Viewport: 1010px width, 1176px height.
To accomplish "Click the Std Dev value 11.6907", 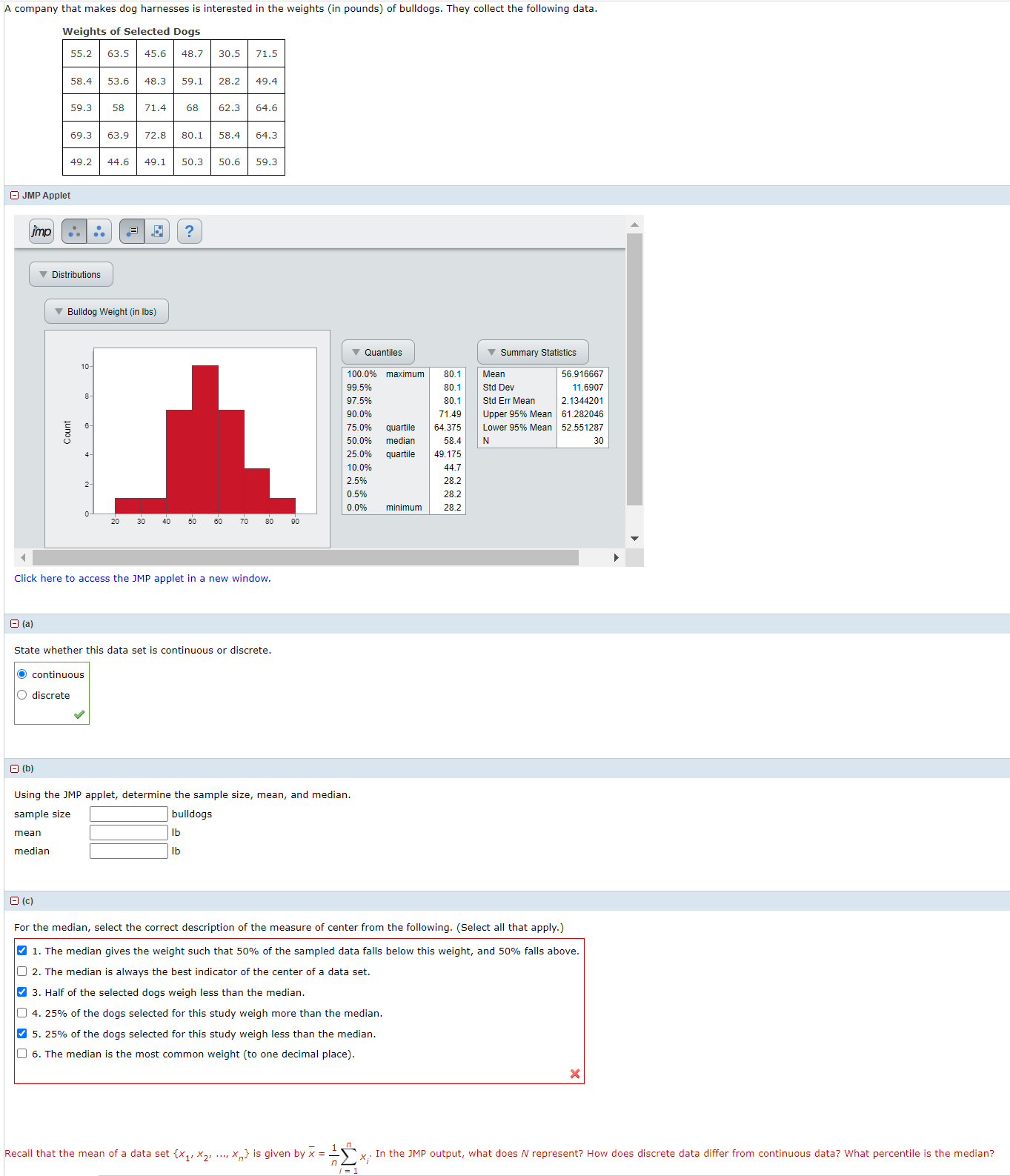I will point(588,388).
